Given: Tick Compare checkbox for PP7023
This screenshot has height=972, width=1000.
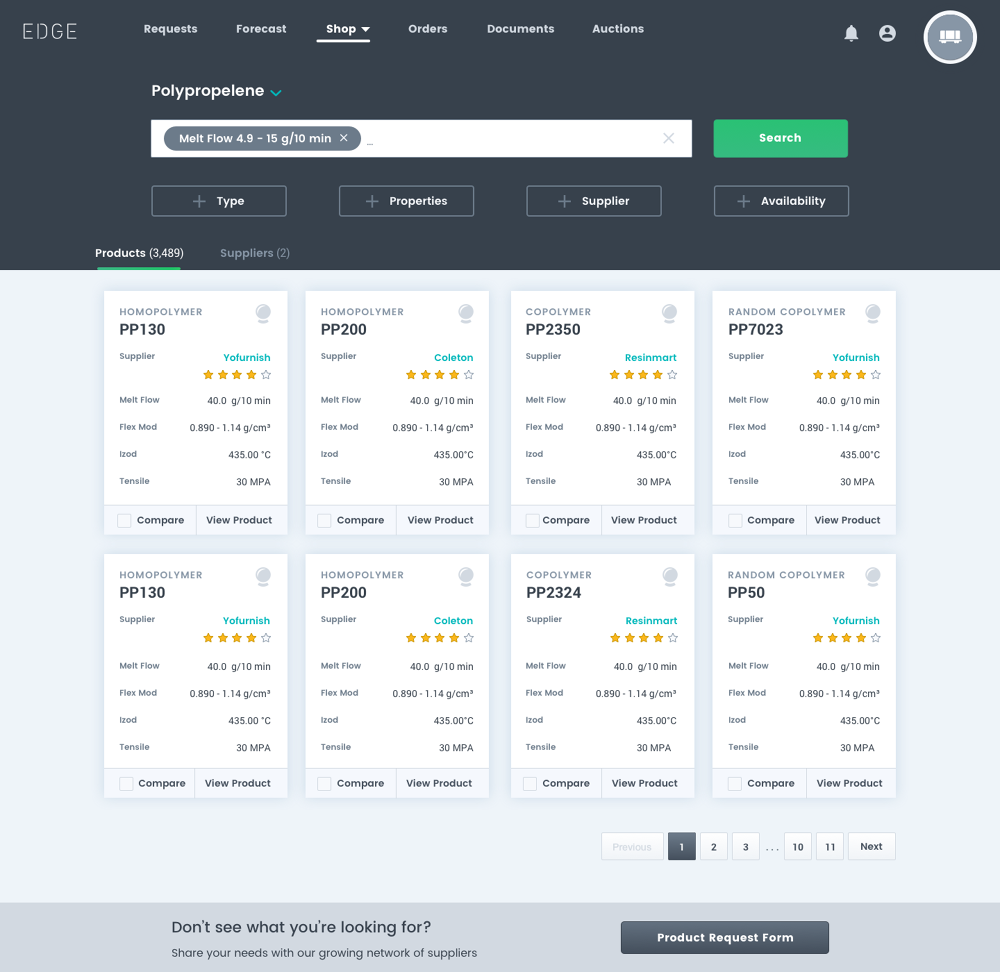Looking at the screenshot, I should click(x=735, y=521).
